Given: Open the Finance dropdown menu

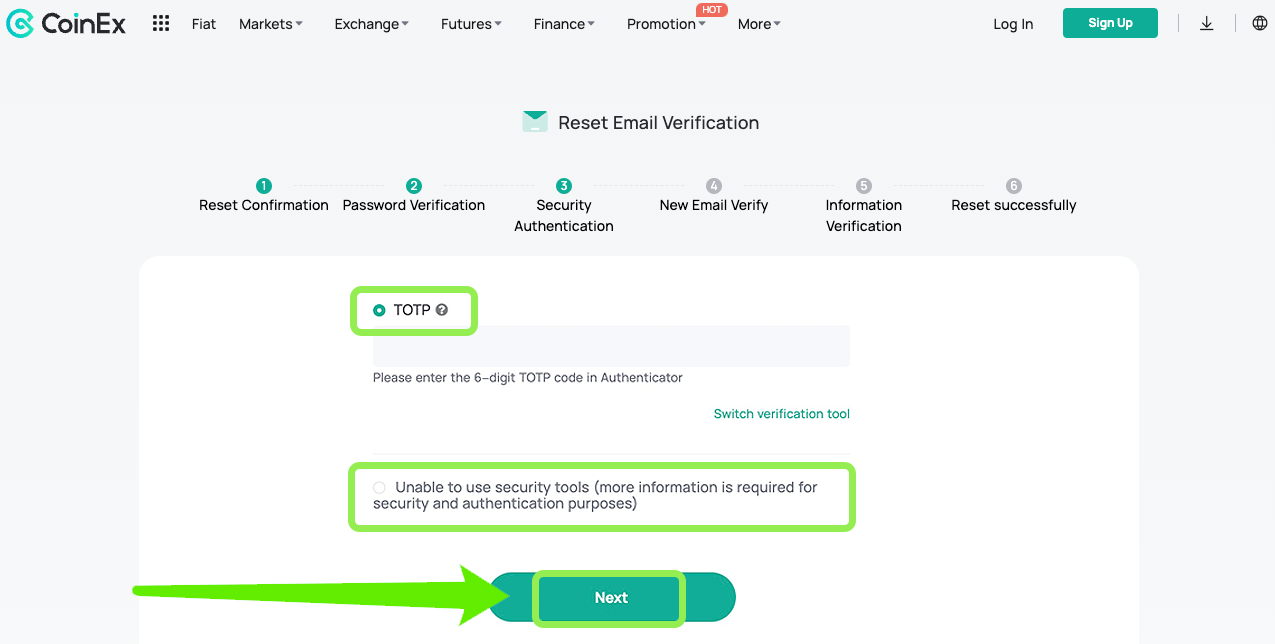Looking at the screenshot, I should click(563, 24).
